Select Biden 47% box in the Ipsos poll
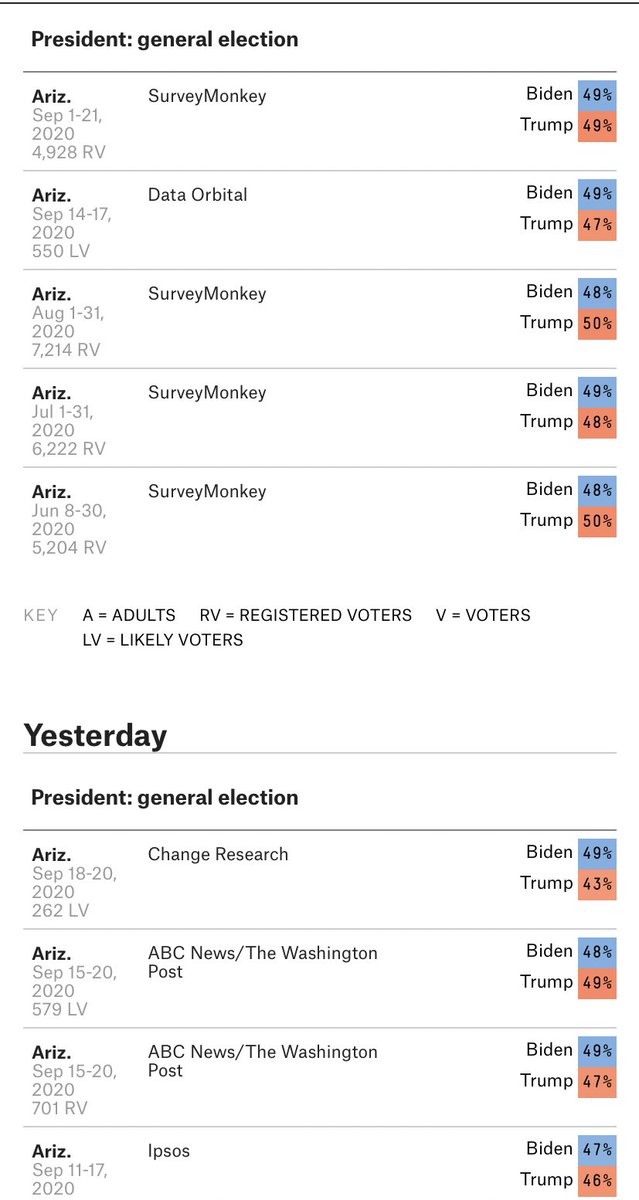639x1200 pixels. click(x=597, y=1149)
